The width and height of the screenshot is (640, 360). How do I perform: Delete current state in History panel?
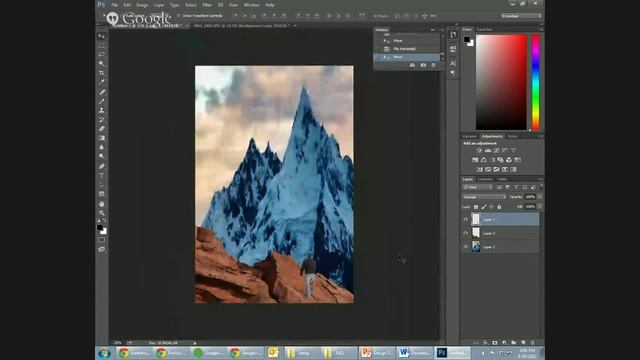433,65
